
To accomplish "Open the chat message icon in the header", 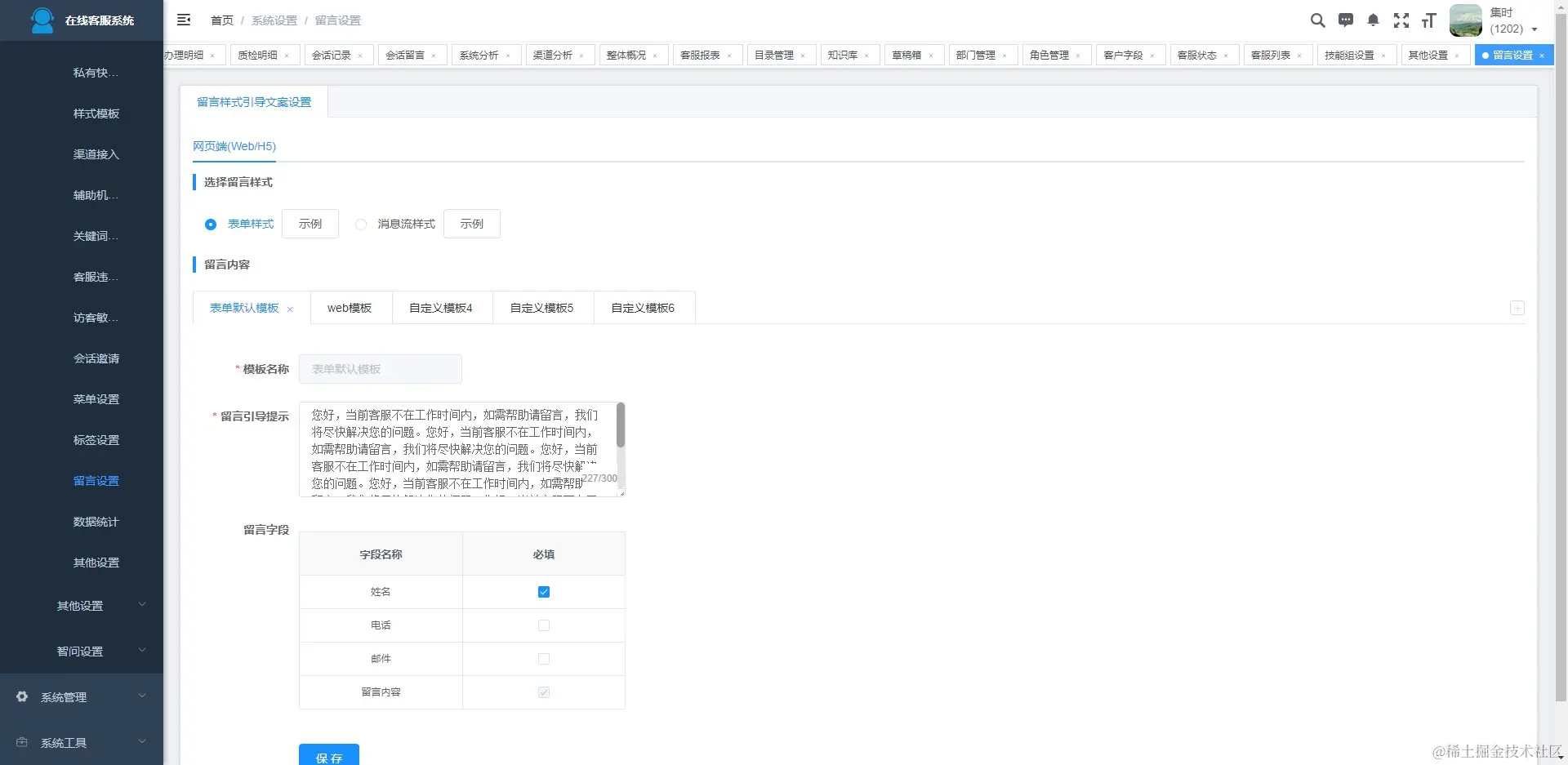I will coord(1346,20).
